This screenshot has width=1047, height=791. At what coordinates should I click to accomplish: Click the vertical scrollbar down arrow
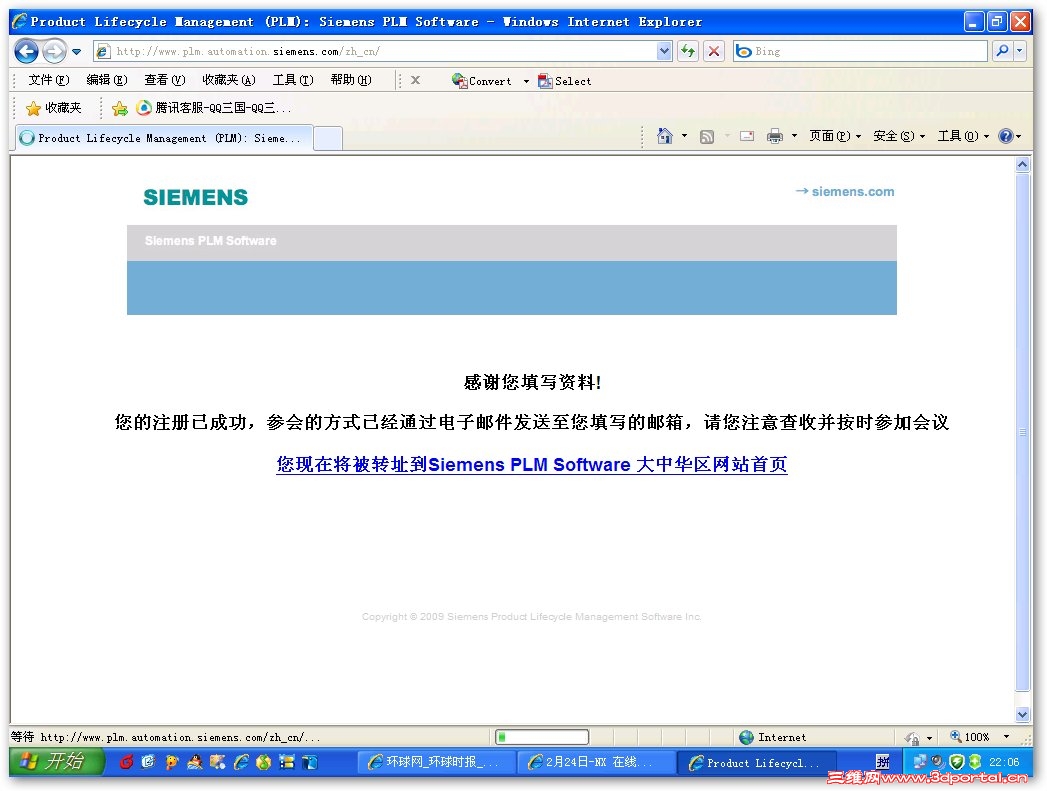pyautogui.click(x=1022, y=714)
